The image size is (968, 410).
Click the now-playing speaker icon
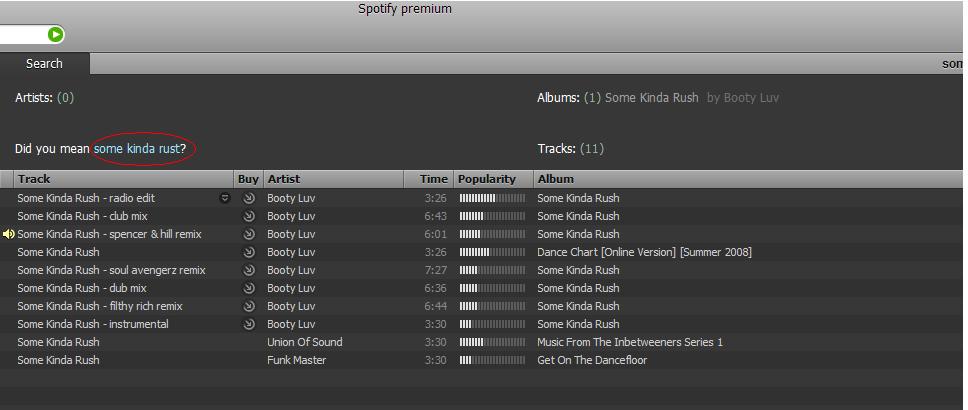tap(9, 234)
